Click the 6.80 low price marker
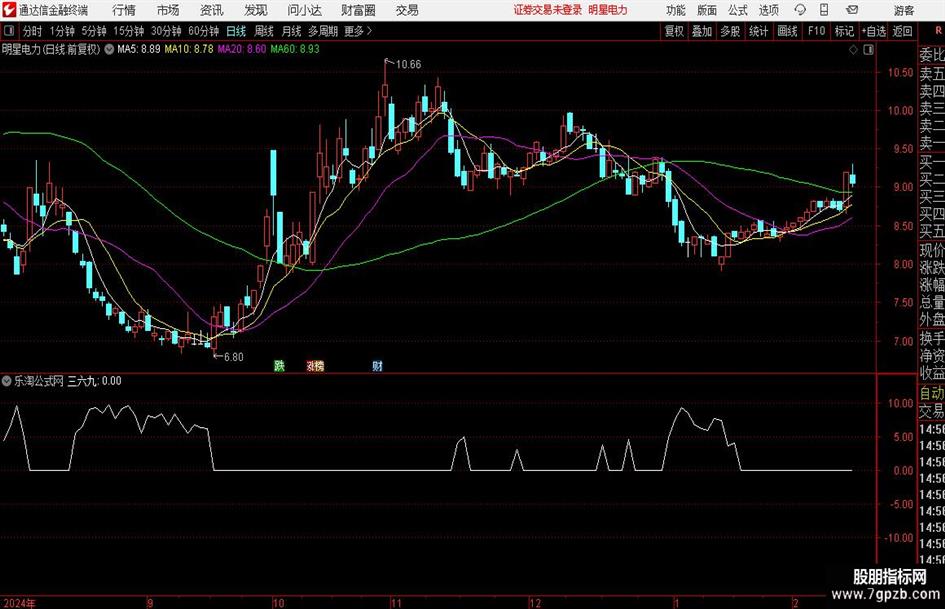 [234, 357]
